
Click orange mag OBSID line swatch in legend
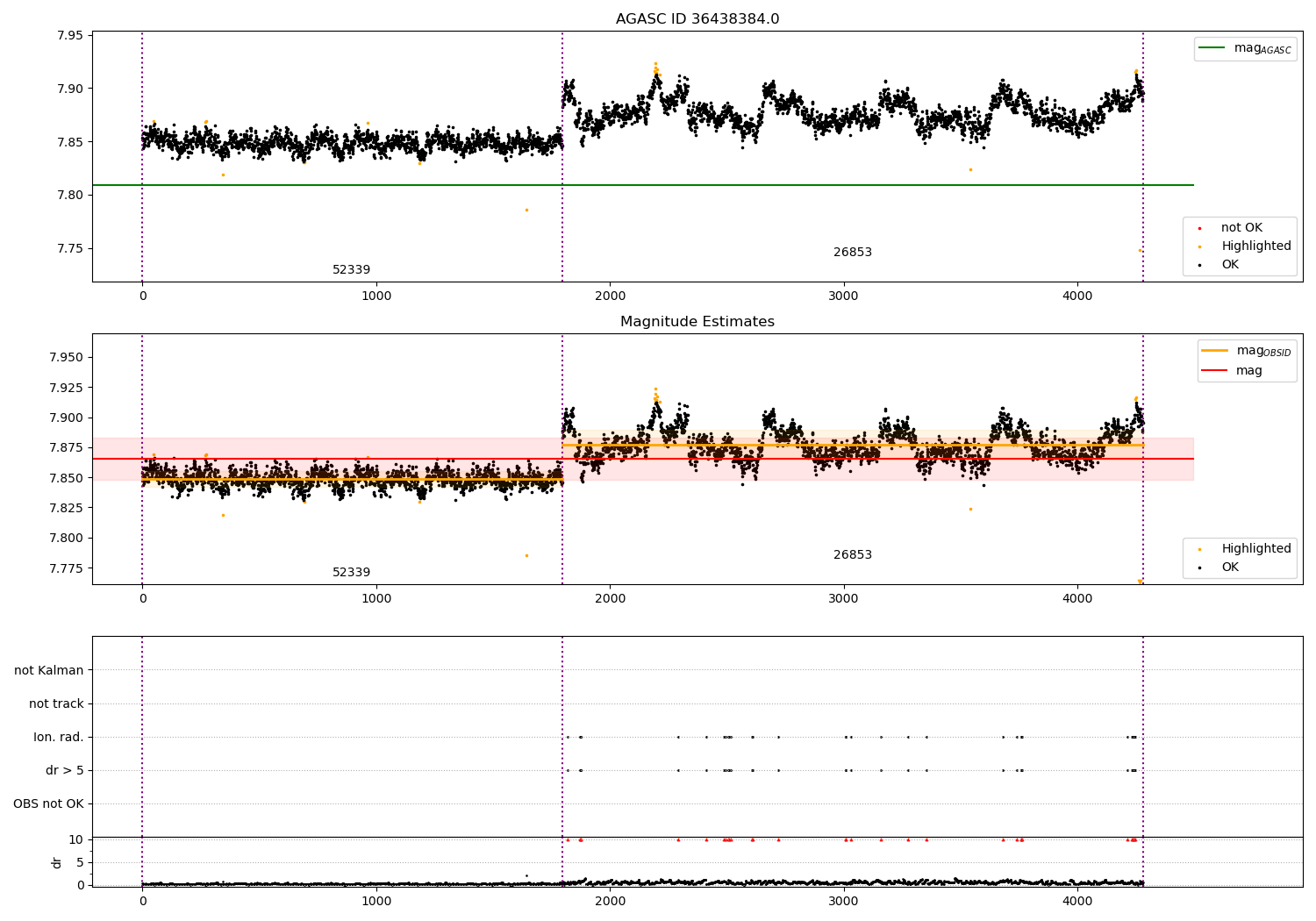coord(1214,351)
